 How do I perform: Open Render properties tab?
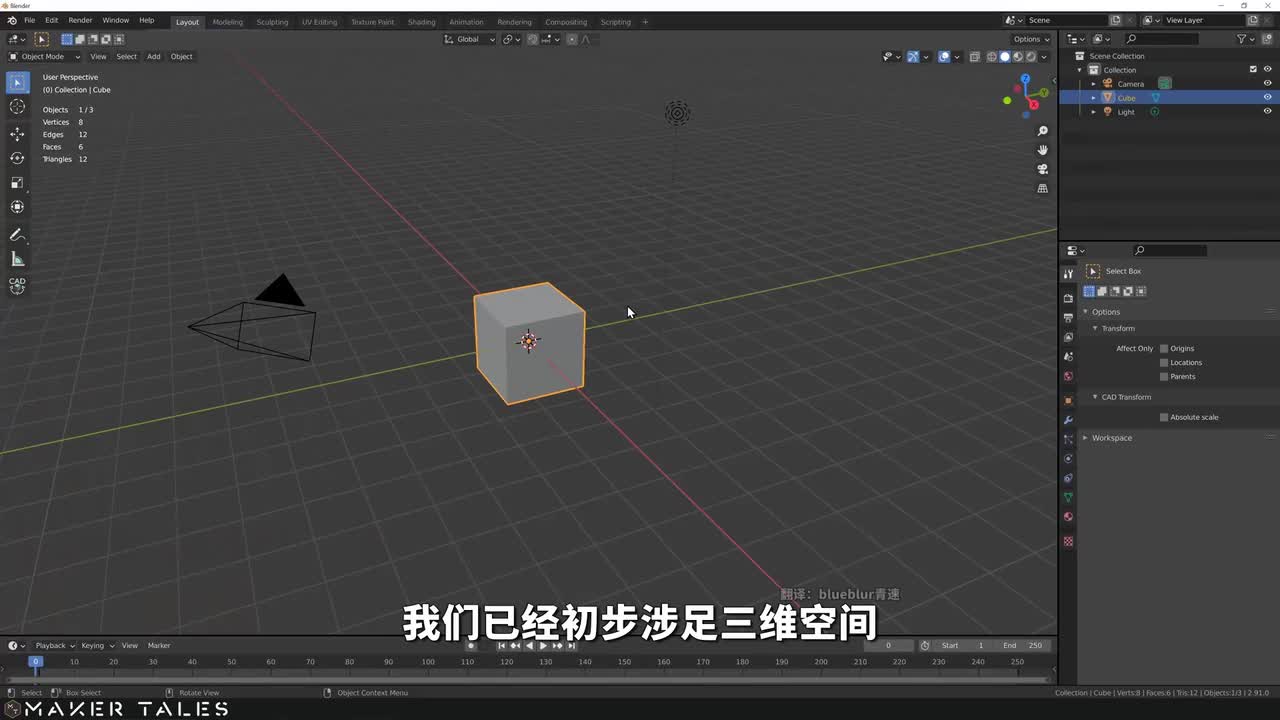point(1068,298)
